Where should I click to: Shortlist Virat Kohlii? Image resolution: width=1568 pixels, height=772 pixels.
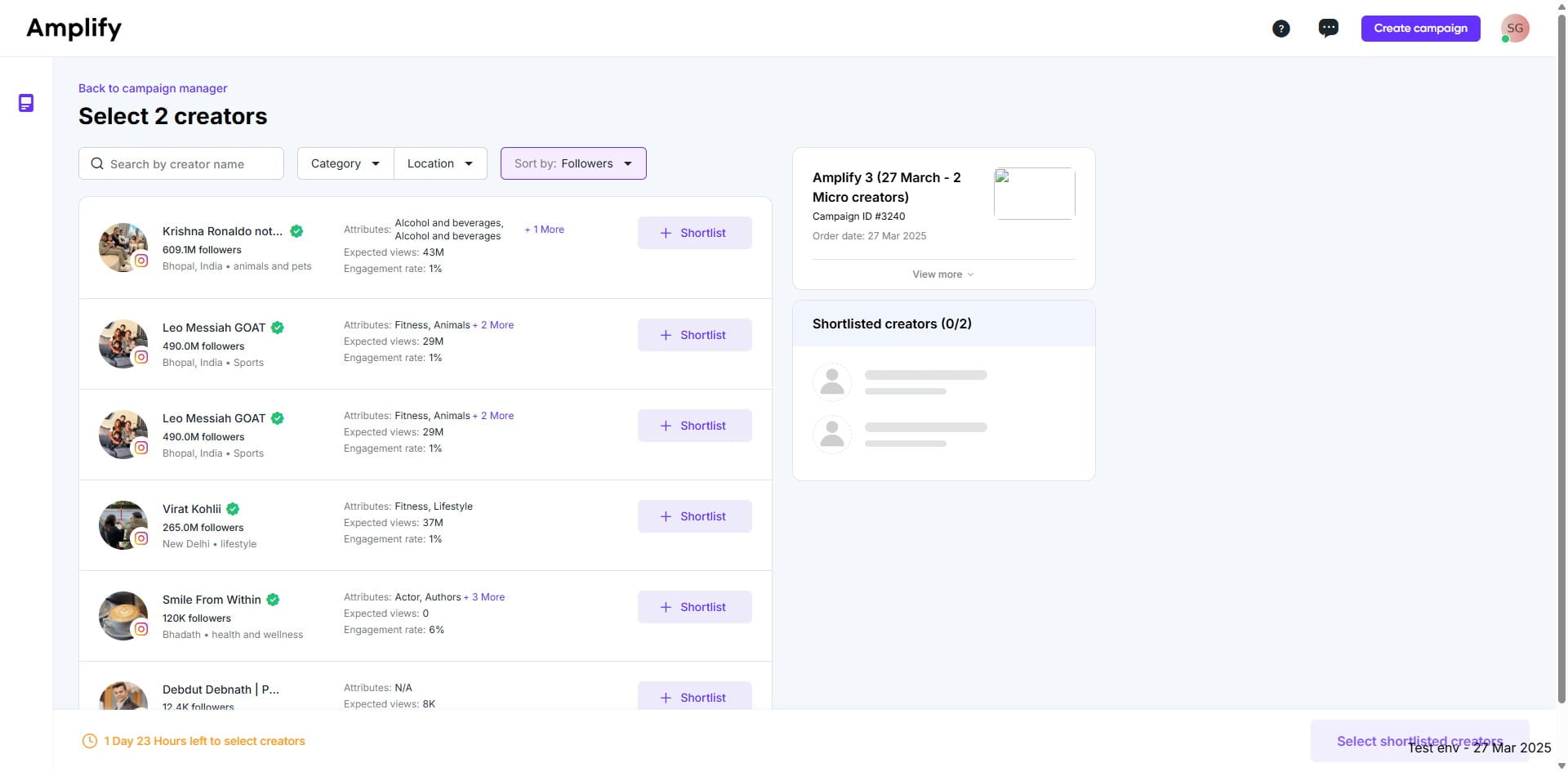[694, 515]
